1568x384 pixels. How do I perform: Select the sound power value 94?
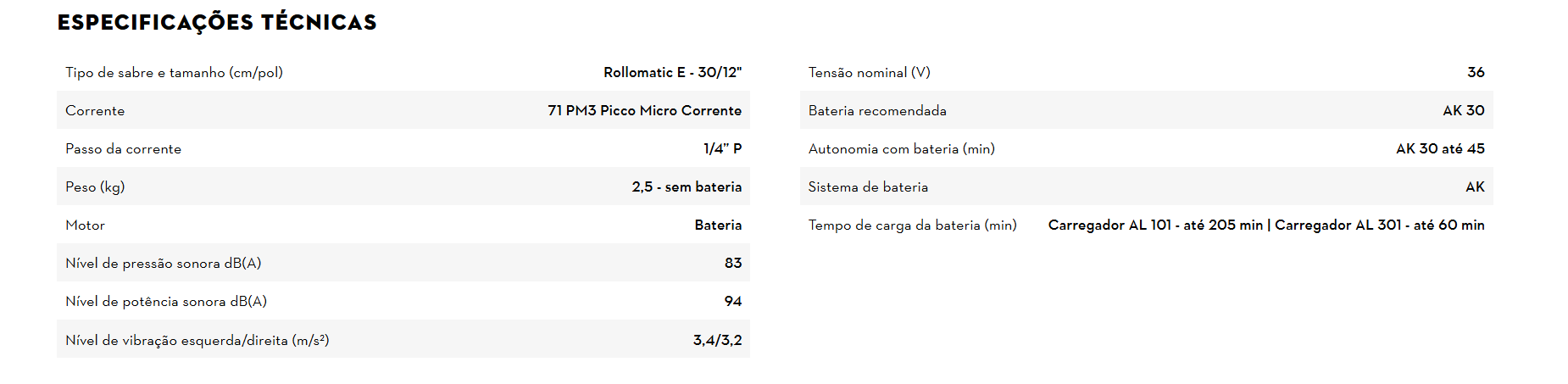pos(732,302)
